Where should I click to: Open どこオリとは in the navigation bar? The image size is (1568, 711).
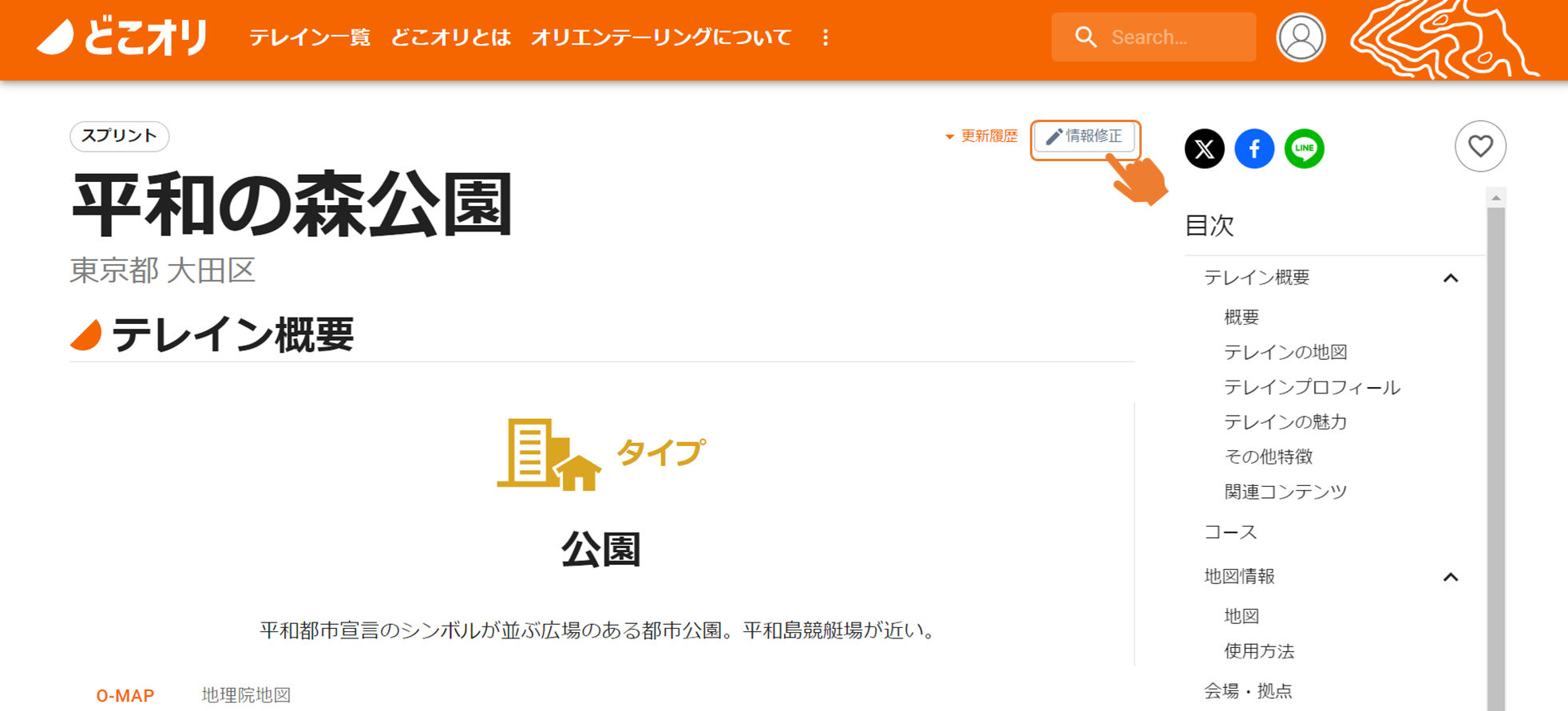[450, 38]
